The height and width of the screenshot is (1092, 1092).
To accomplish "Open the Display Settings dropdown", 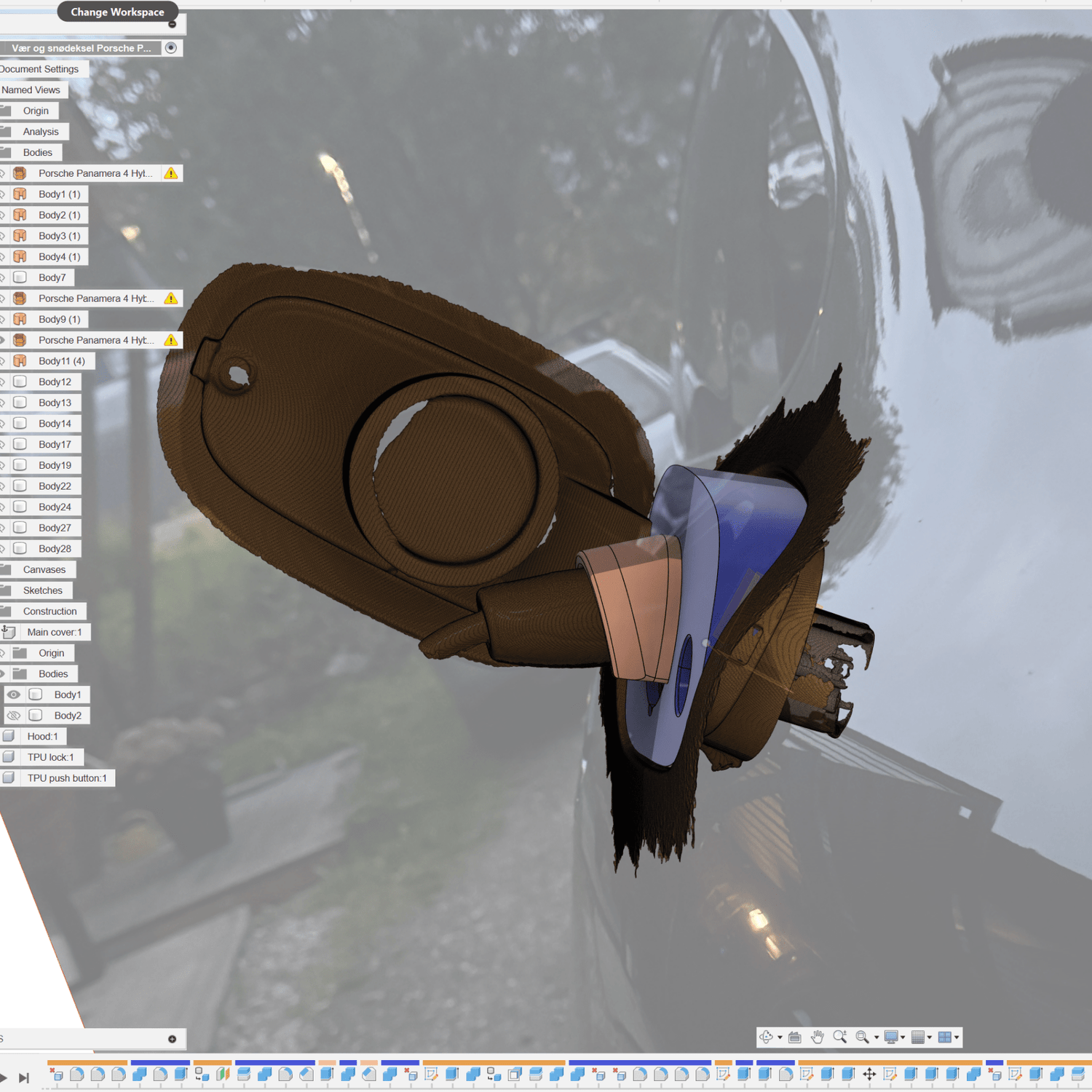I will tap(893, 1037).
